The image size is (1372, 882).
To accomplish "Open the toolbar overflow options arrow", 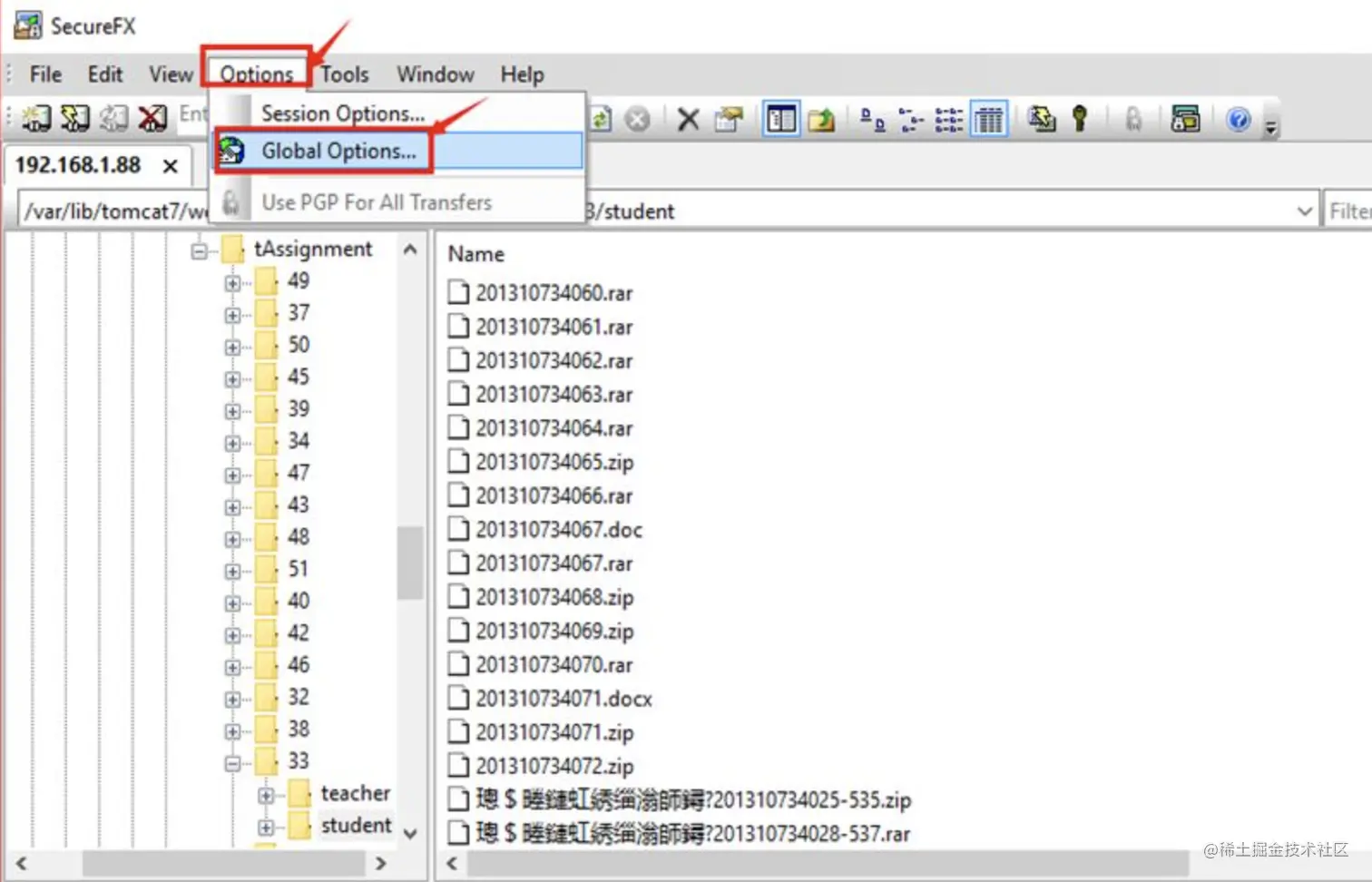I will 1270,127.
